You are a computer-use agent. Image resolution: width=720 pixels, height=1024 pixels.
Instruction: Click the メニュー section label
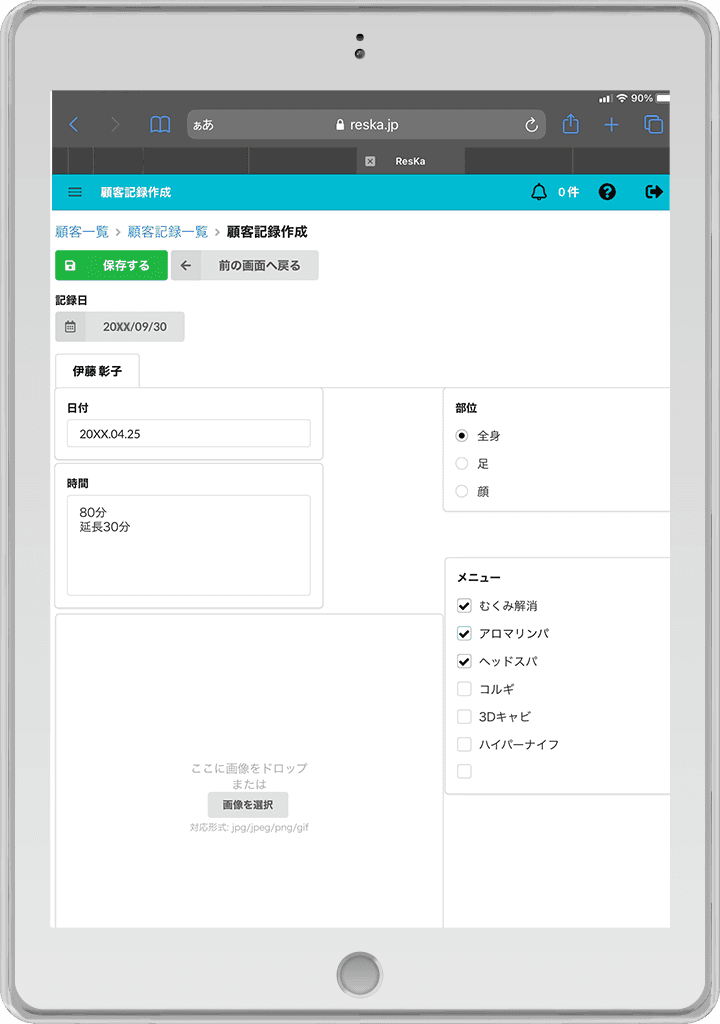tap(478, 577)
